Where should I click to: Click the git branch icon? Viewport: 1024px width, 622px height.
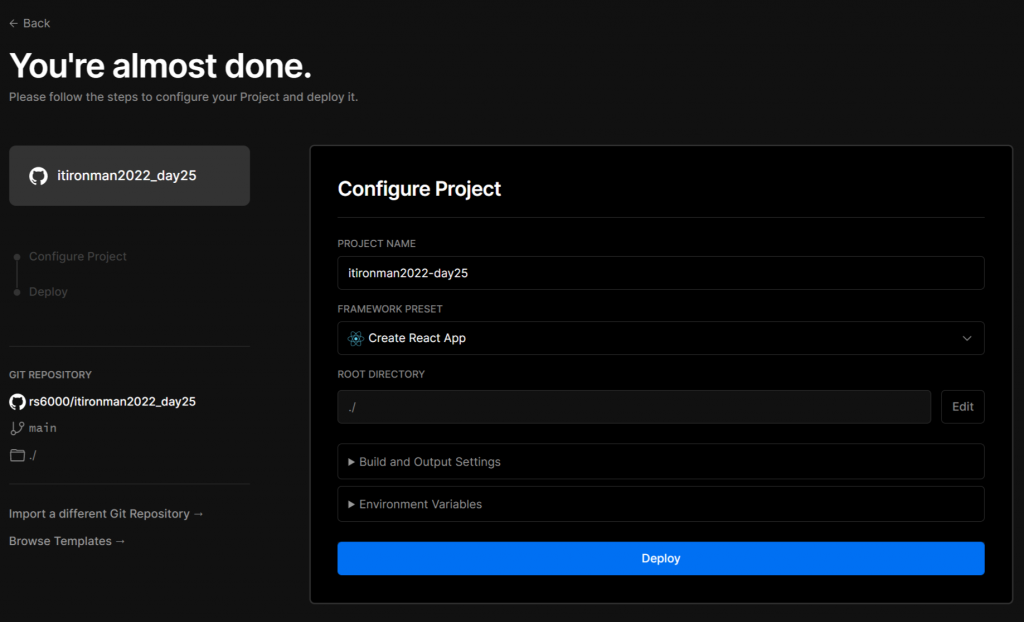pos(18,429)
